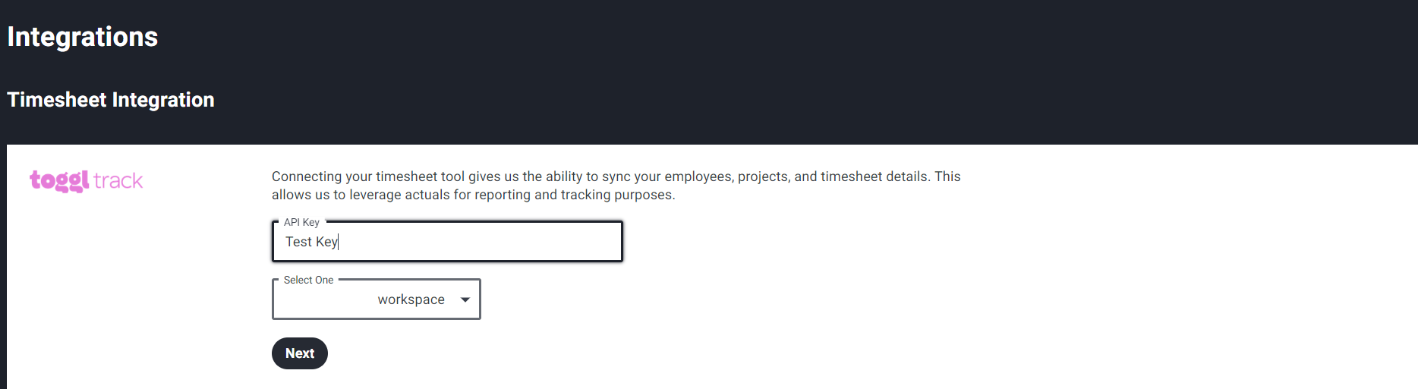The image size is (1418, 389).
Task: Click the 'Select One' field label
Action: coord(308,281)
